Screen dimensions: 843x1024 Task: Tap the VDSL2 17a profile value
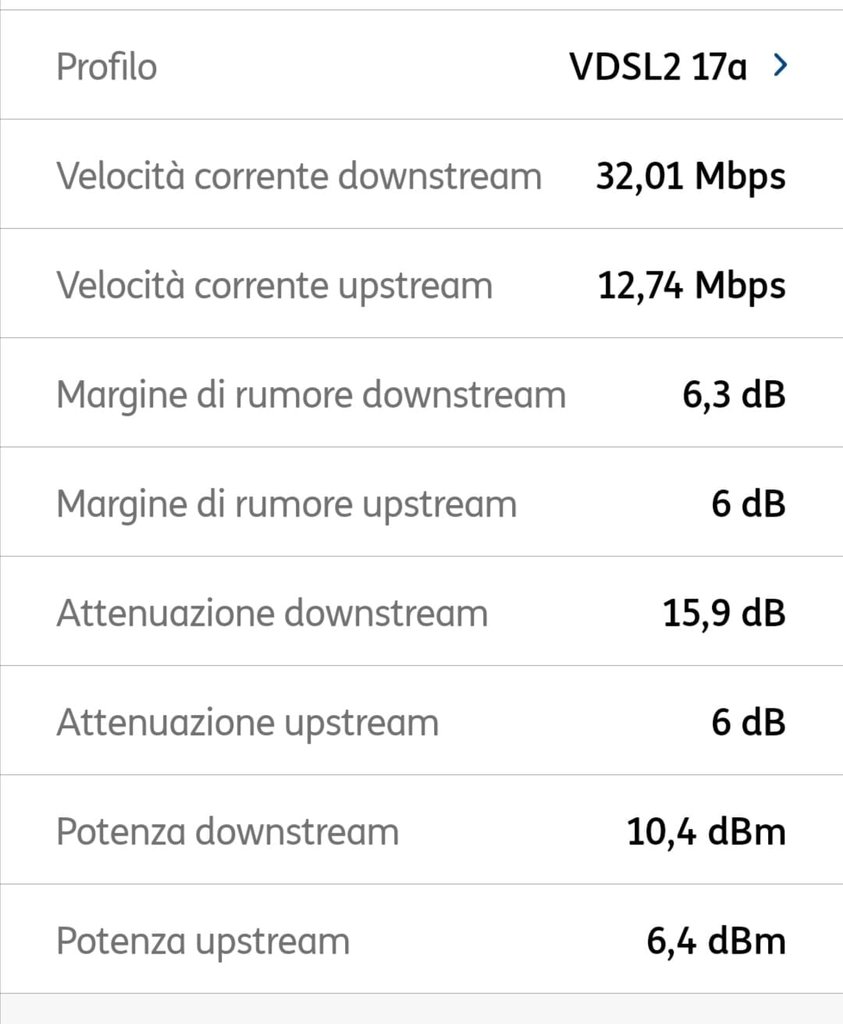tap(657, 67)
